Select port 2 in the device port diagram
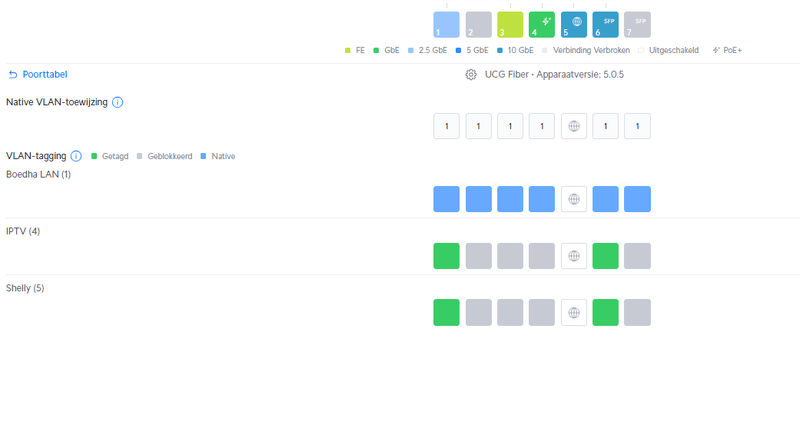The width and height of the screenshot is (800, 422). point(479,24)
